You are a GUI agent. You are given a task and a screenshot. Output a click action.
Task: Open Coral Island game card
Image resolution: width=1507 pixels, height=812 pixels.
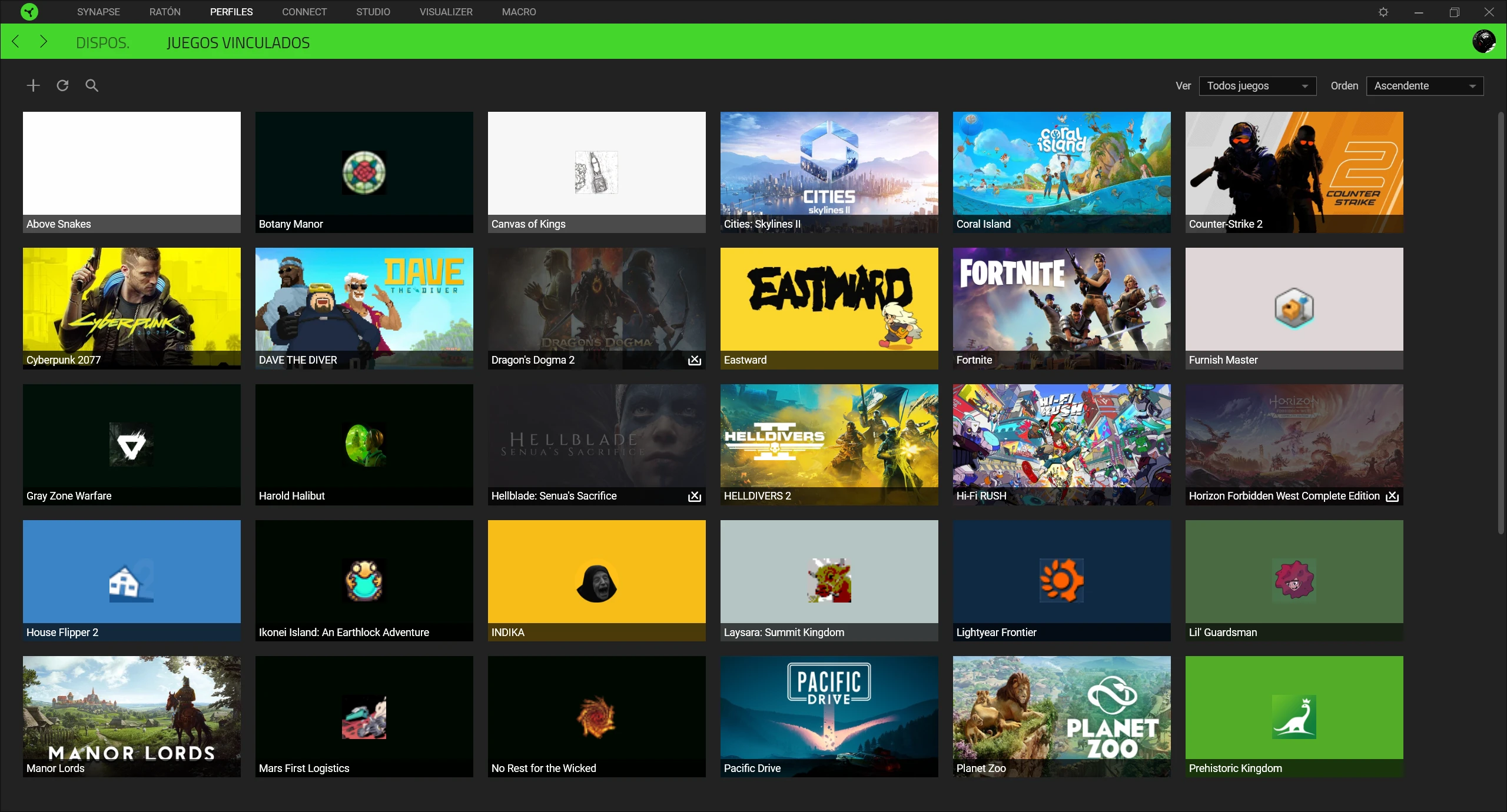point(1061,172)
